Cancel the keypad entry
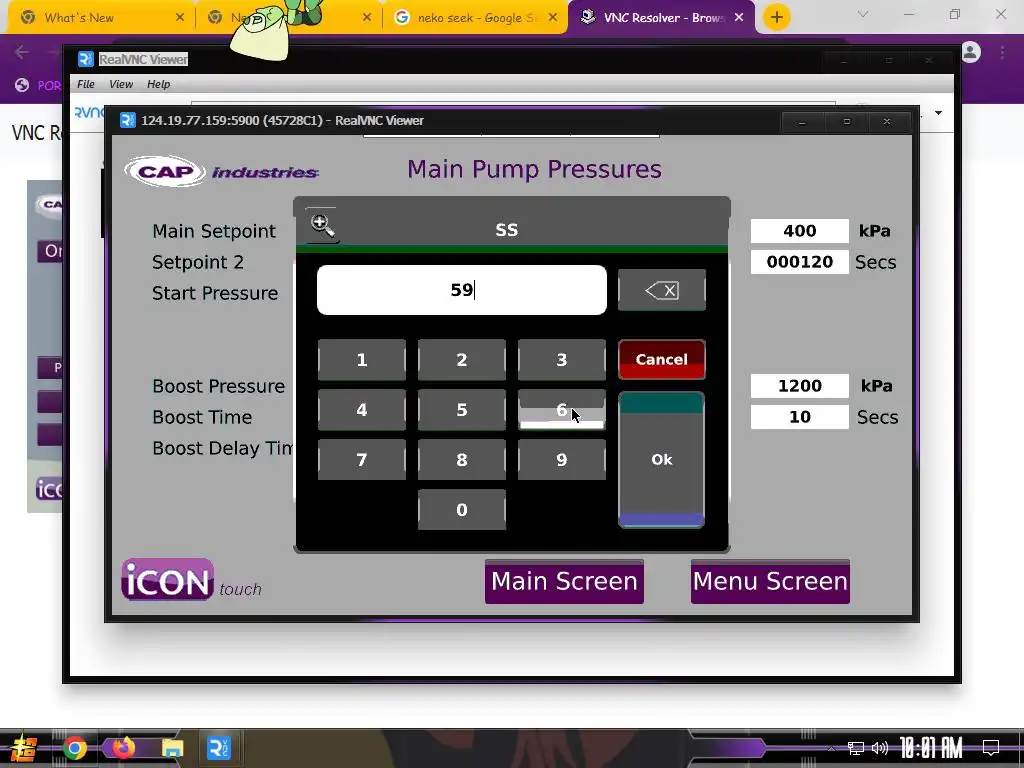This screenshot has height=768, width=1024. 662,360
